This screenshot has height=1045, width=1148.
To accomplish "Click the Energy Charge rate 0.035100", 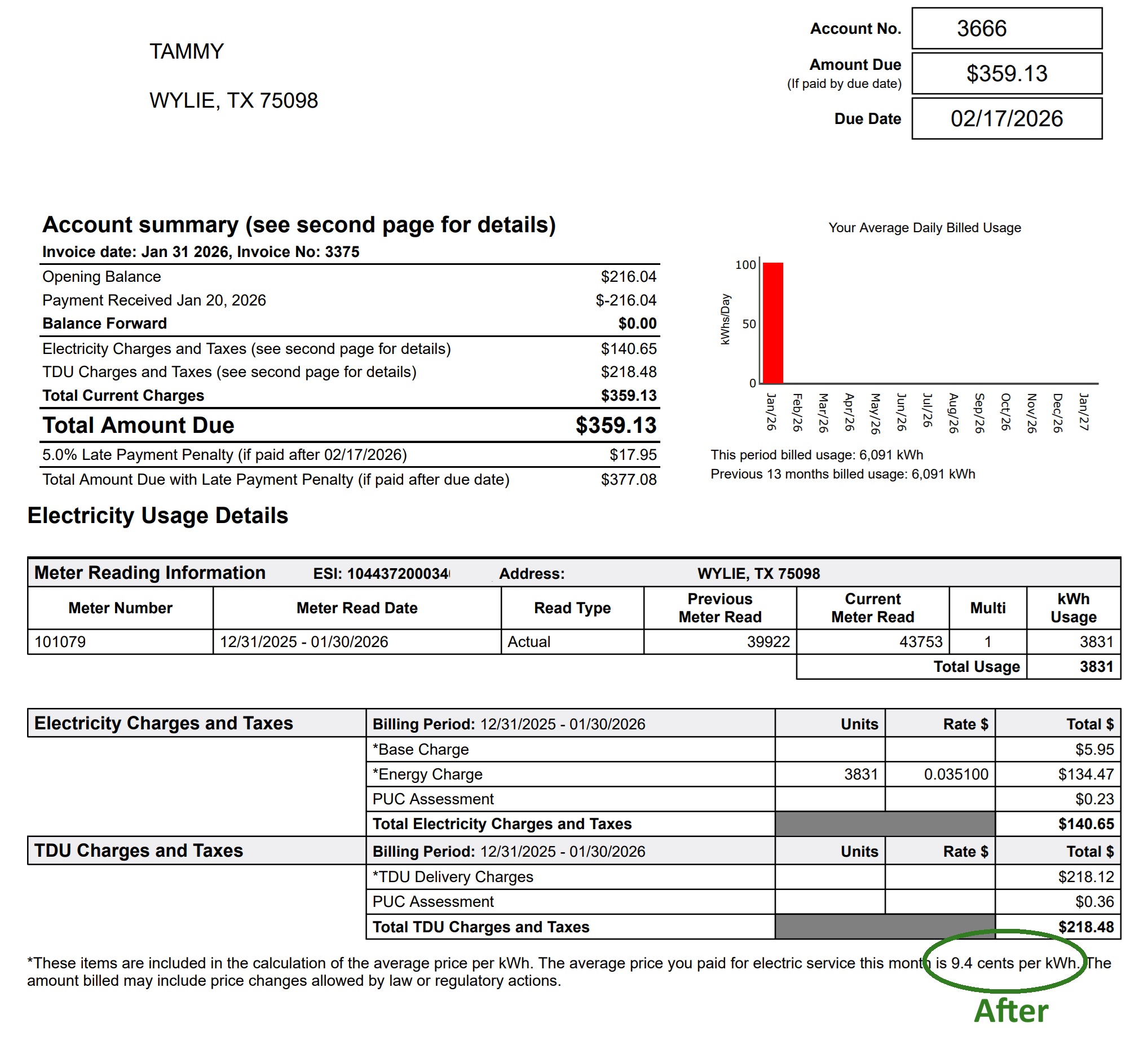I will 956,774.
